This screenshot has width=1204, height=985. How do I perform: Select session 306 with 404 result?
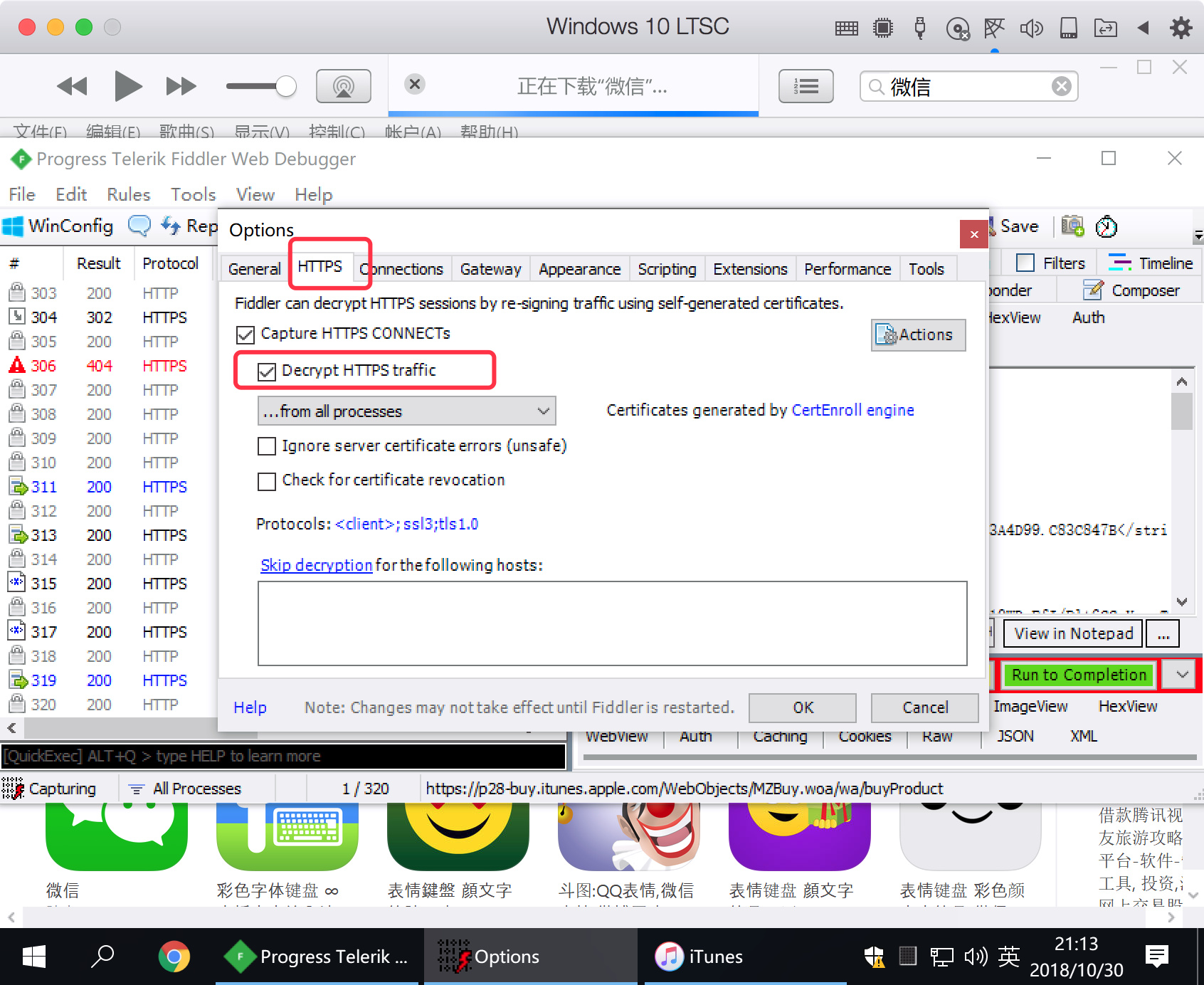point(107,366)
